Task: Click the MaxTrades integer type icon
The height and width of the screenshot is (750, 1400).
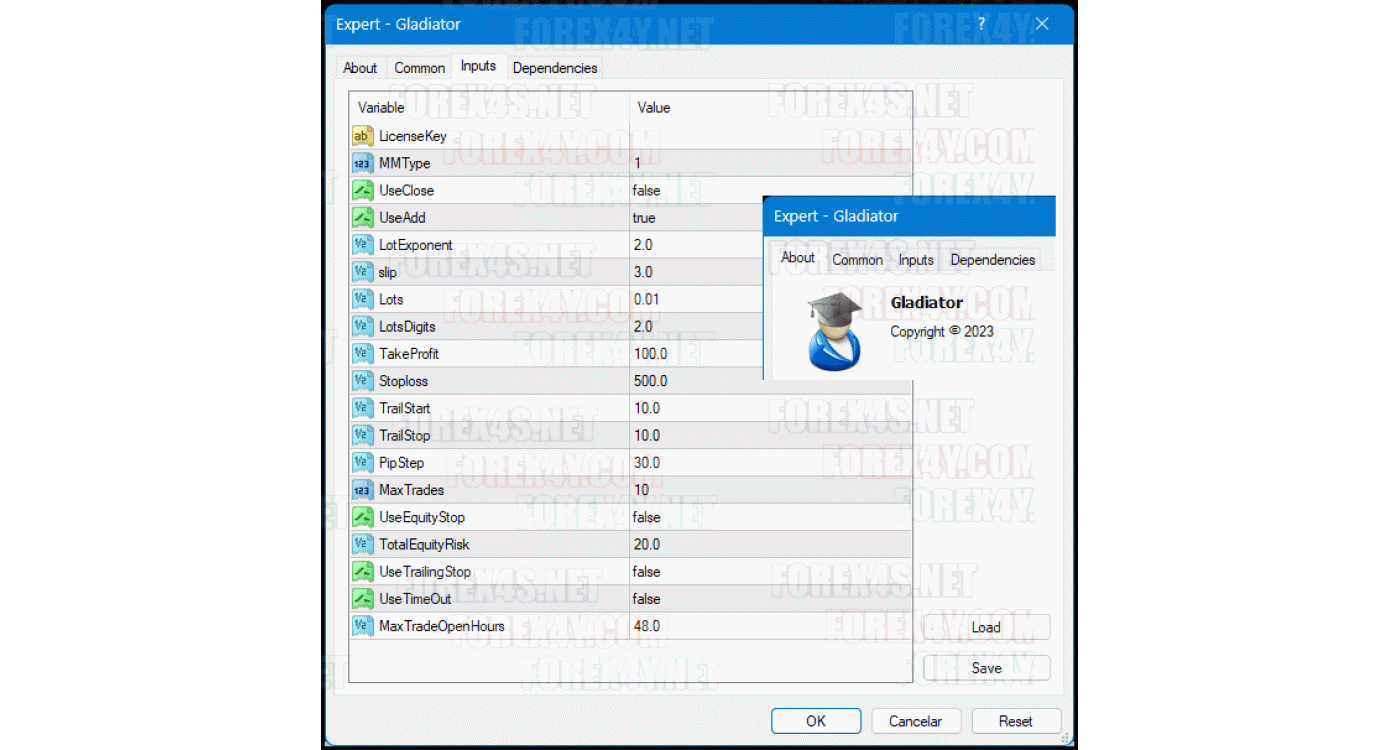Action: (362, 490)
